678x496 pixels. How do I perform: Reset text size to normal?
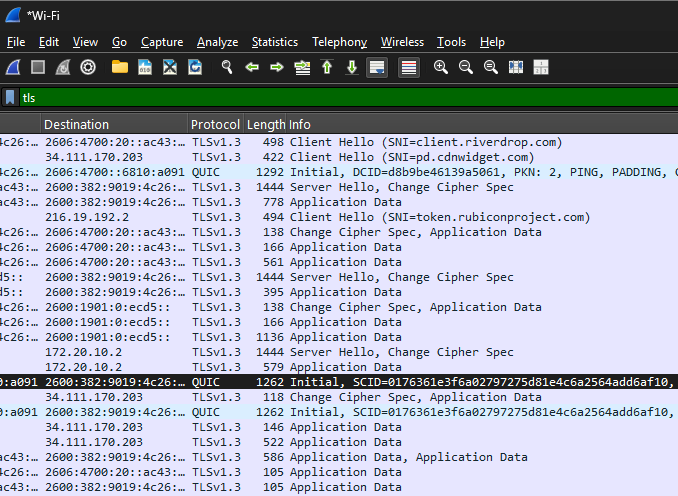(x=491, y=67)
